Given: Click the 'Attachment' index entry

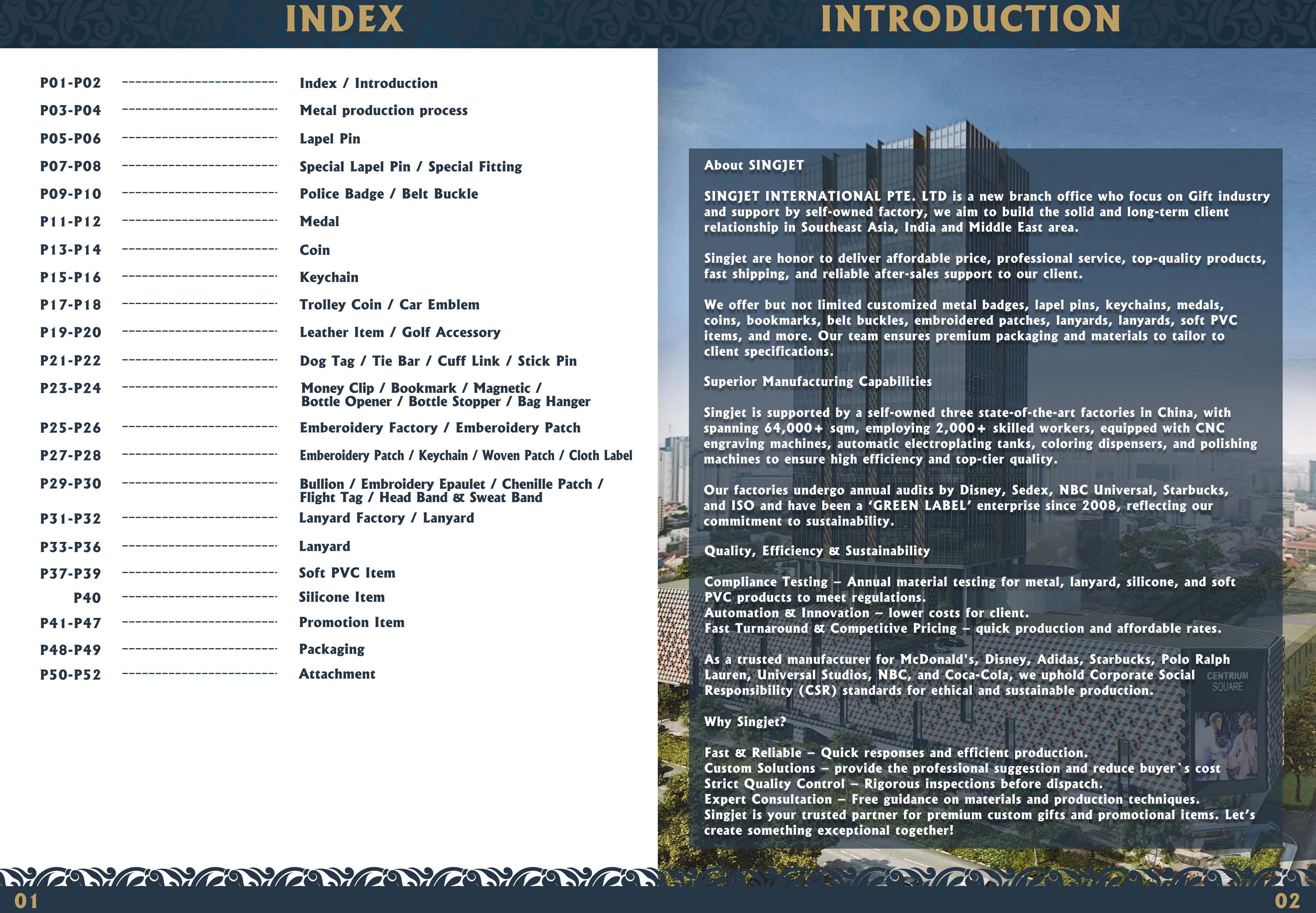Looking at the screenshot, I should coord(337,674).
